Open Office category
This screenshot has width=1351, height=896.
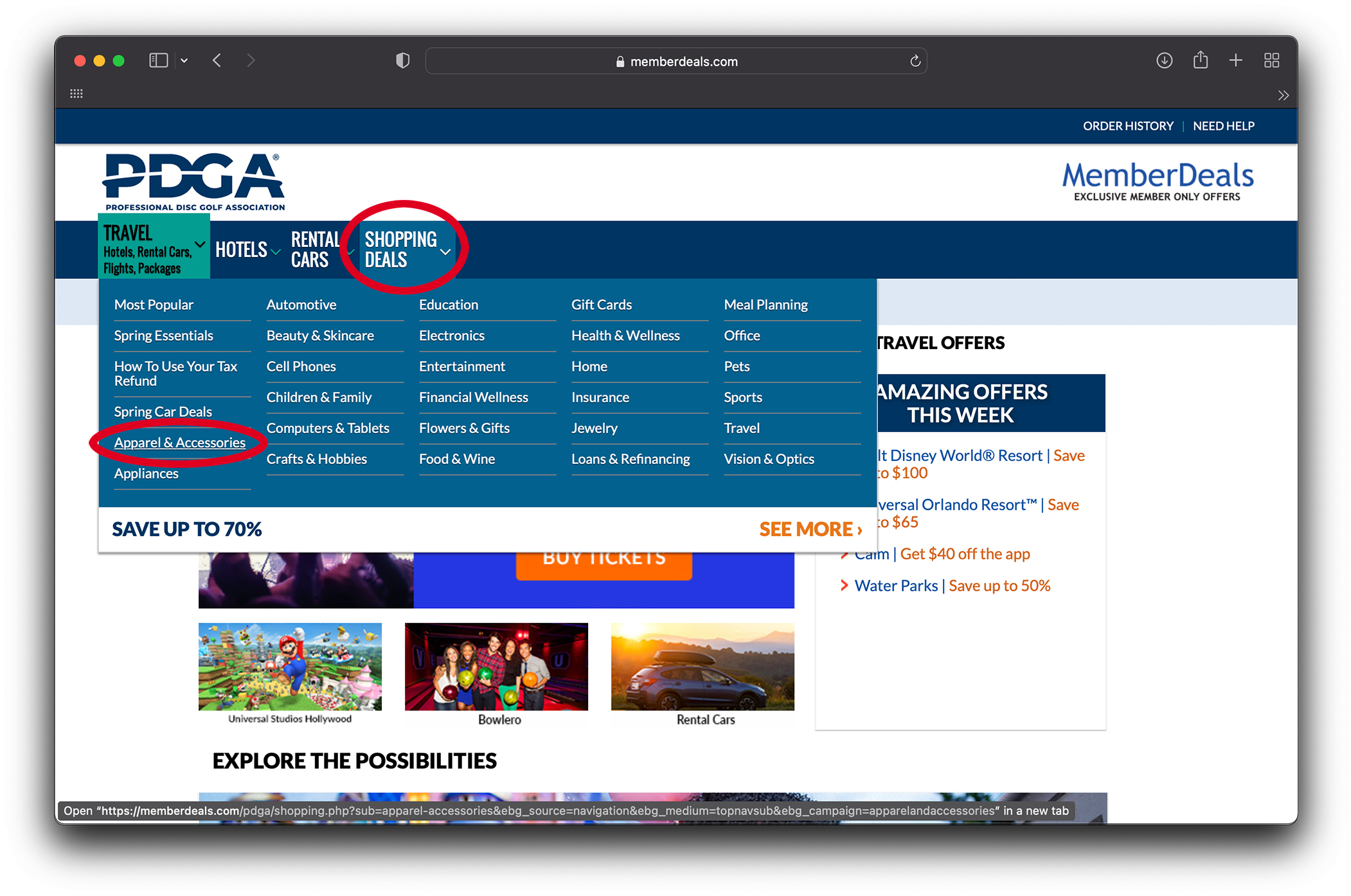pyautogui.click(x=742, y=336)
